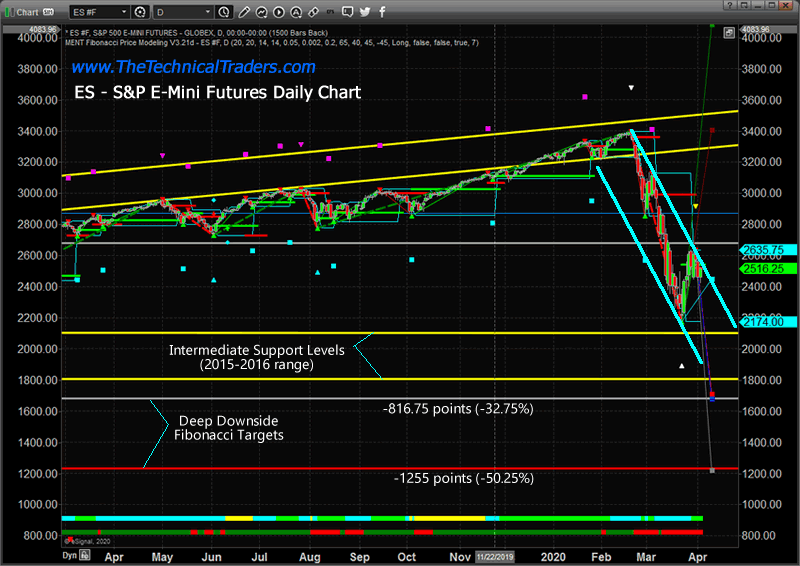
Task: Expand the ES #F symbol dropdown
Action: coord(123,12)
